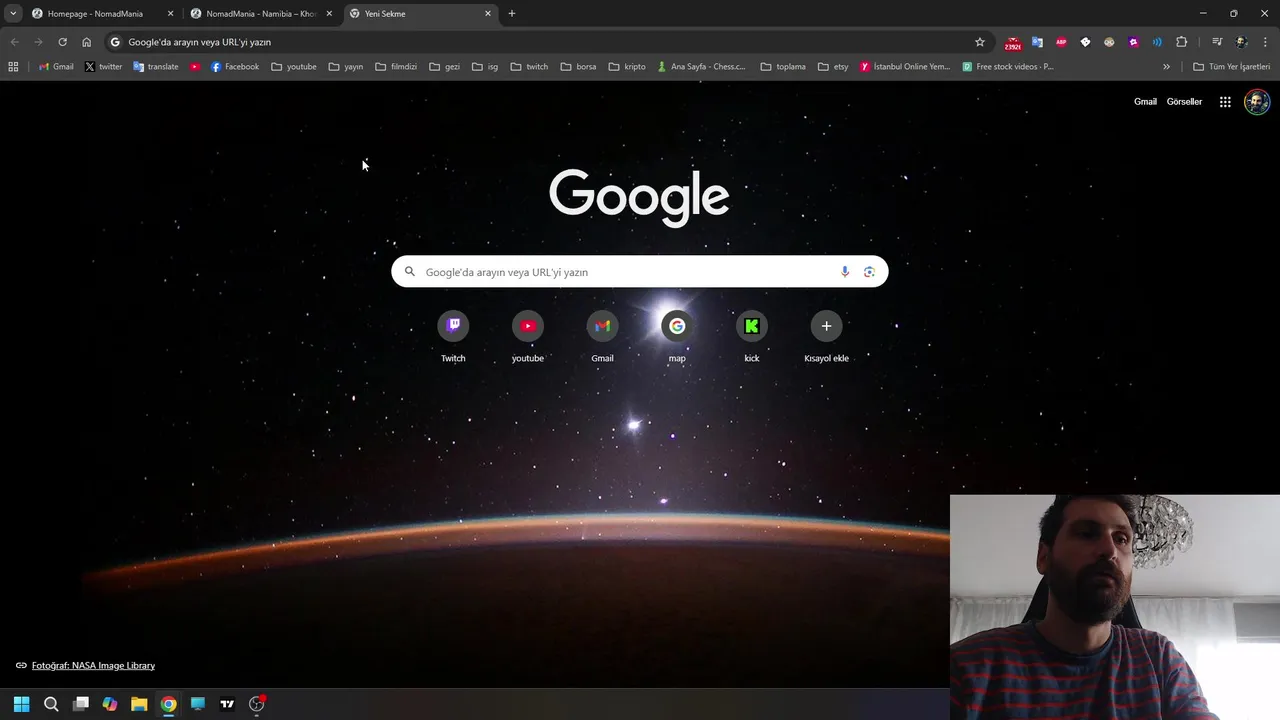
Task: Open the etsy bookmark folder
Action: point(833,67)
